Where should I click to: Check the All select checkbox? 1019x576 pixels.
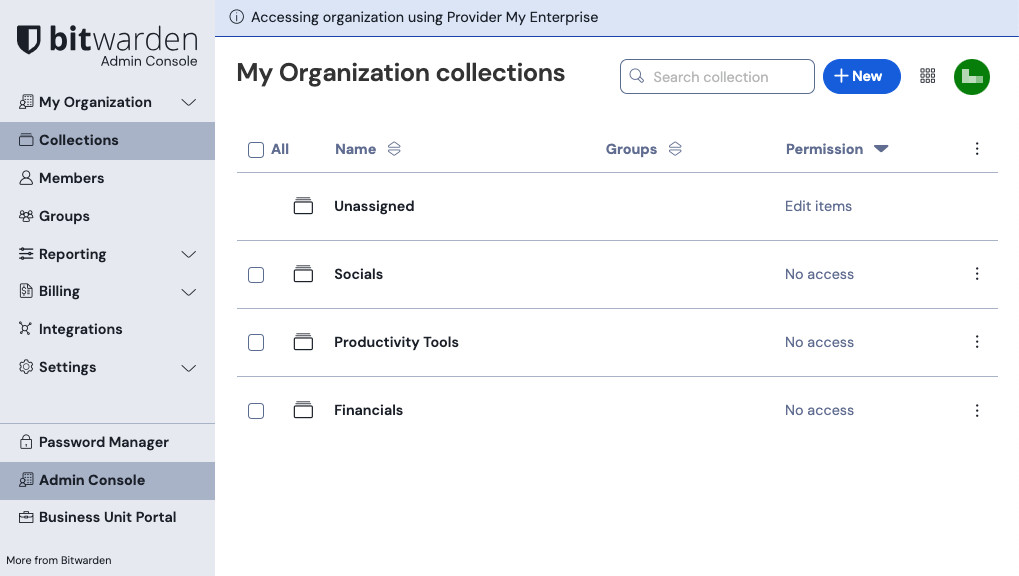coord(256,150)
